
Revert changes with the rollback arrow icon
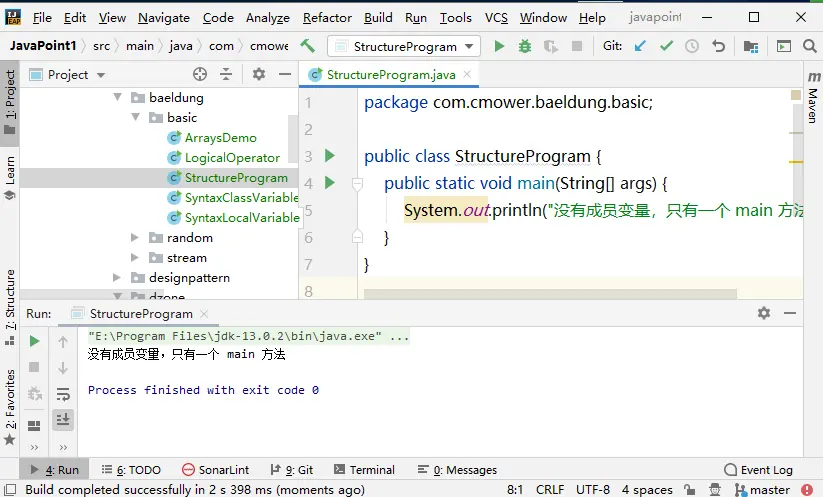(x=719, y=46)
